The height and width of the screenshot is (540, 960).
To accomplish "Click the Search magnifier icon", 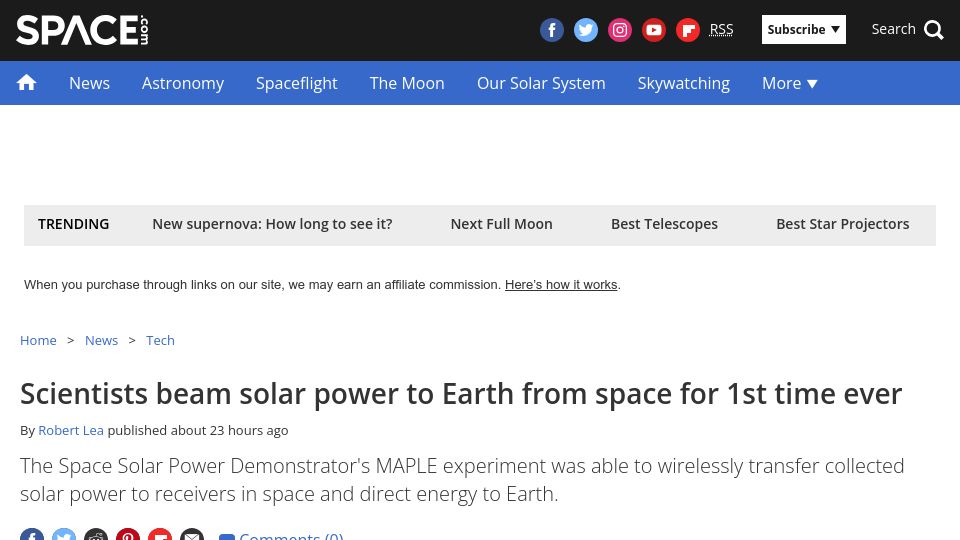I will point(934,29).
